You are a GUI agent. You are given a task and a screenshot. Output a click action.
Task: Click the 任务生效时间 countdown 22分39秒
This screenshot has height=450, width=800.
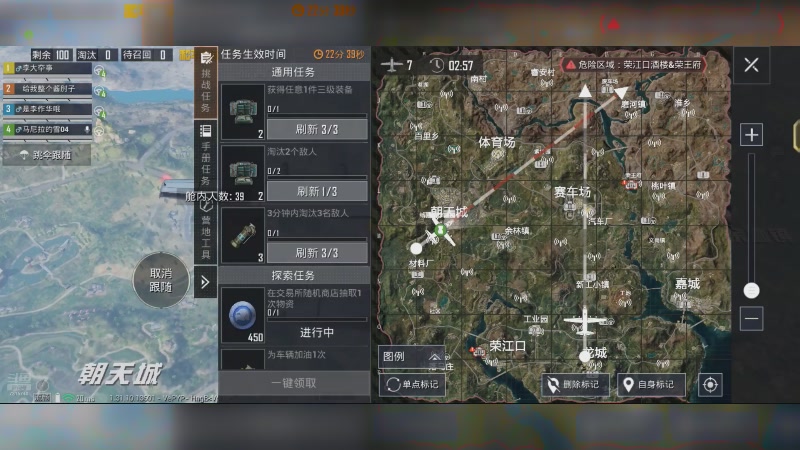[x=339, y=54]
